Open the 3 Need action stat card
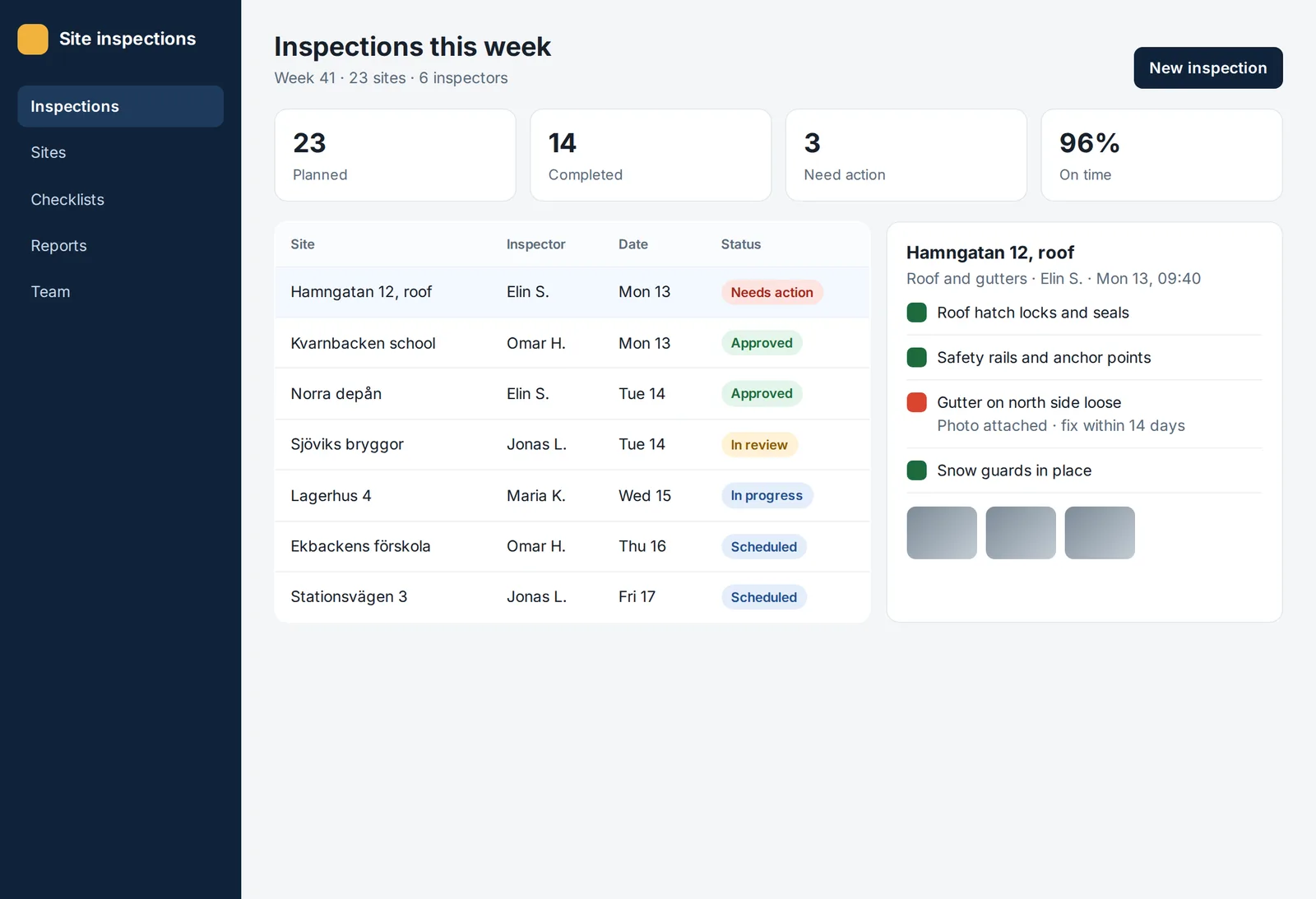The image size is (1316, 899). coord(906,155)
